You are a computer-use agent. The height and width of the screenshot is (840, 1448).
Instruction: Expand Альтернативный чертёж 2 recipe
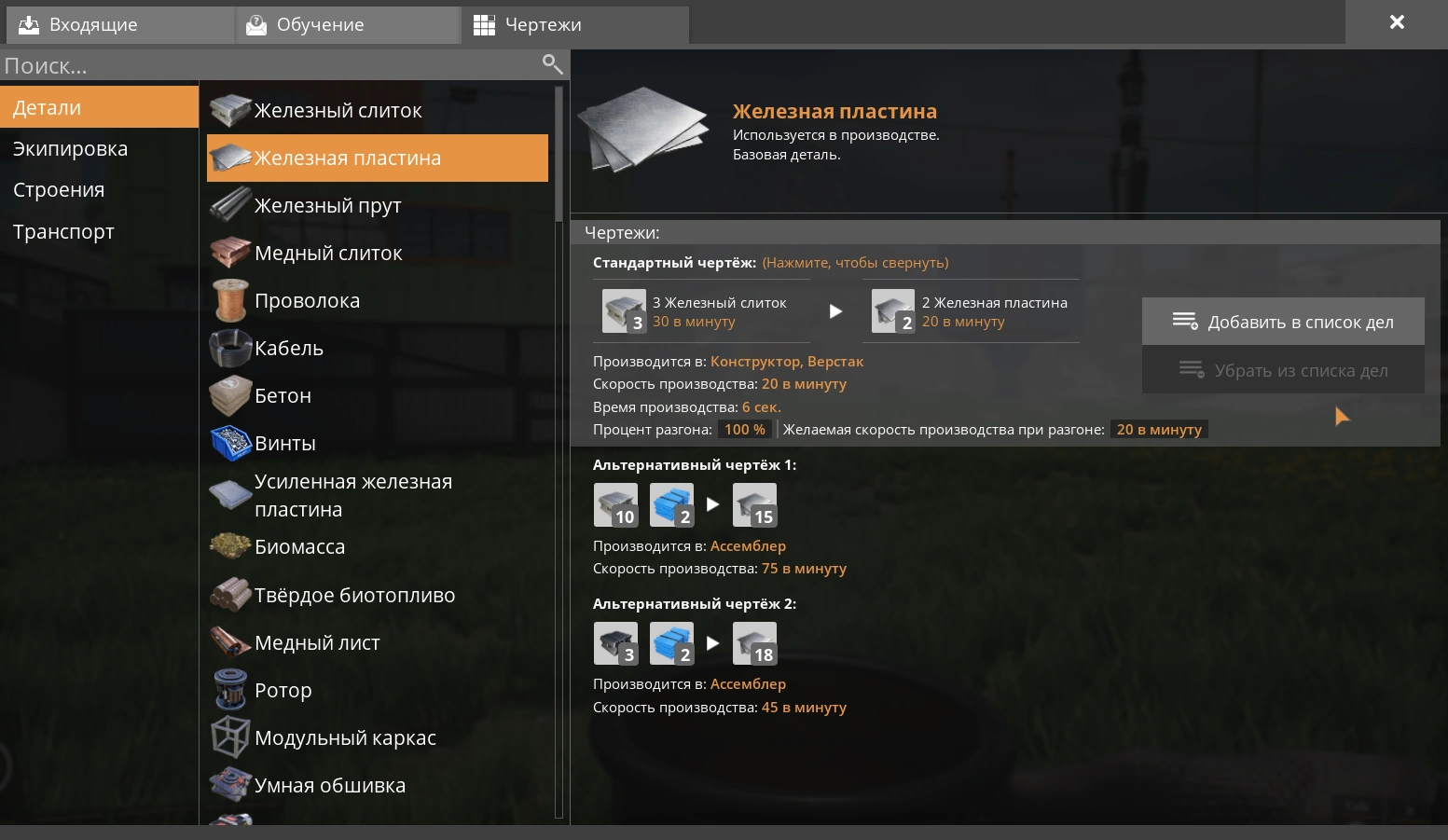[695, 603]
